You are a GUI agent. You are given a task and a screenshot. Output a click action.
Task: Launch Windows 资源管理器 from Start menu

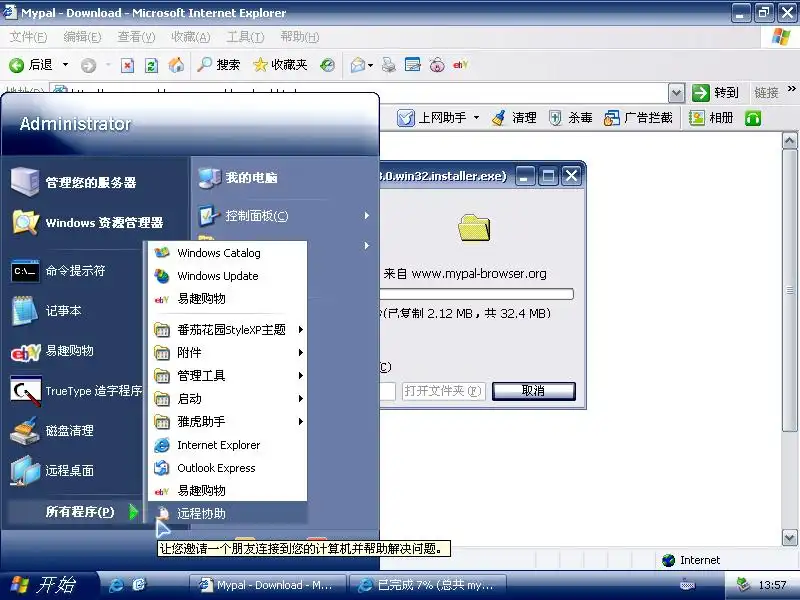[87, 223]
